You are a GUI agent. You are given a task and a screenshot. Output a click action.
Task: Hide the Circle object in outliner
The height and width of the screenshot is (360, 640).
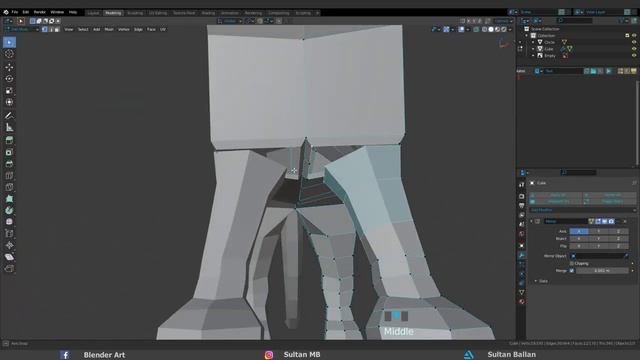[x=634, y=42]
